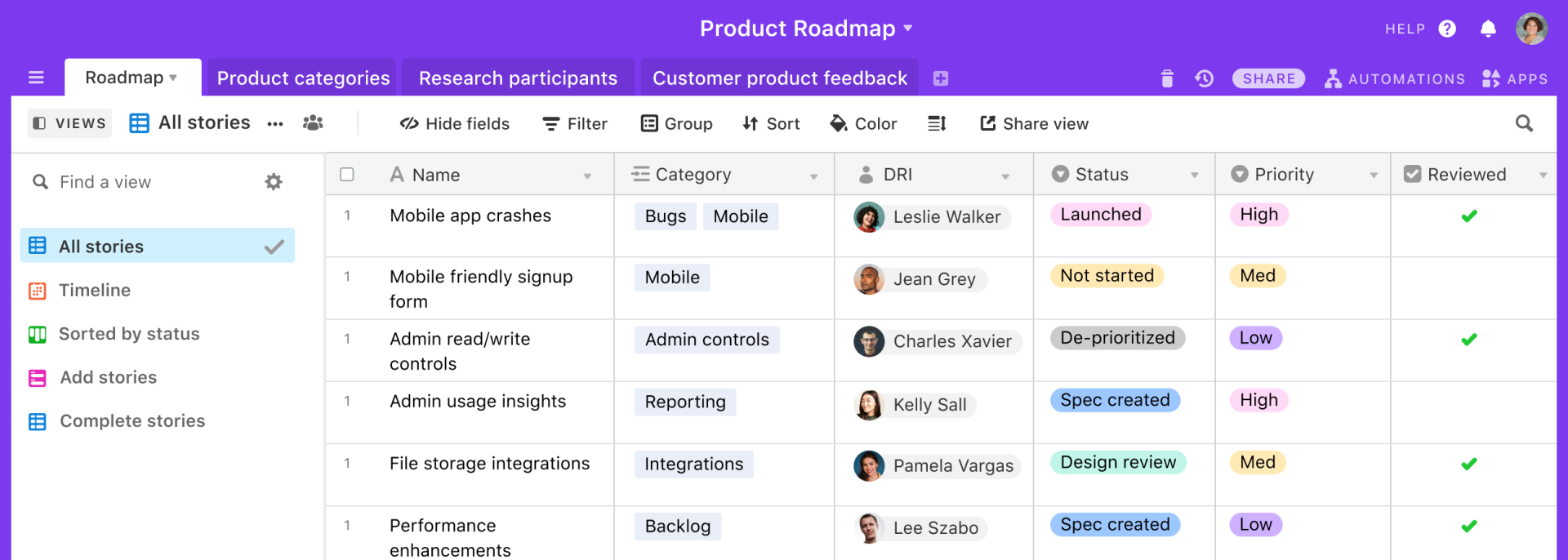
Task: Open the row height icon
Action: (x=937, y=123)
